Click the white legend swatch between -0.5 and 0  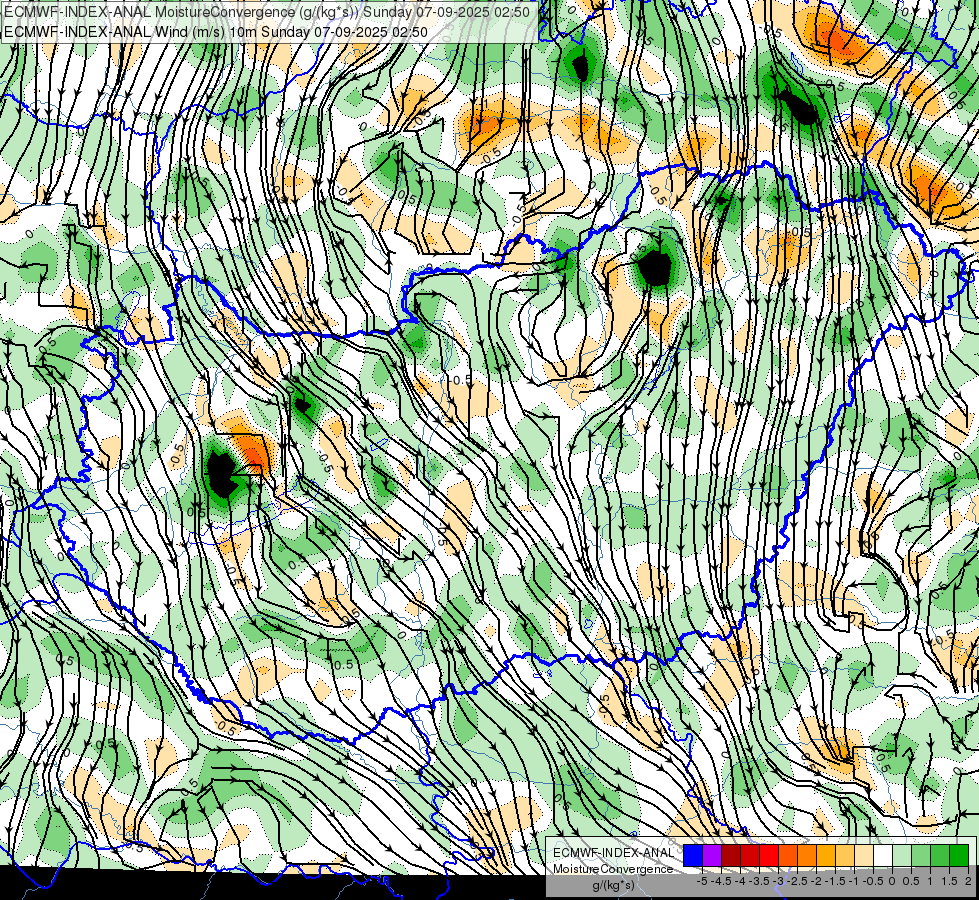883,856
